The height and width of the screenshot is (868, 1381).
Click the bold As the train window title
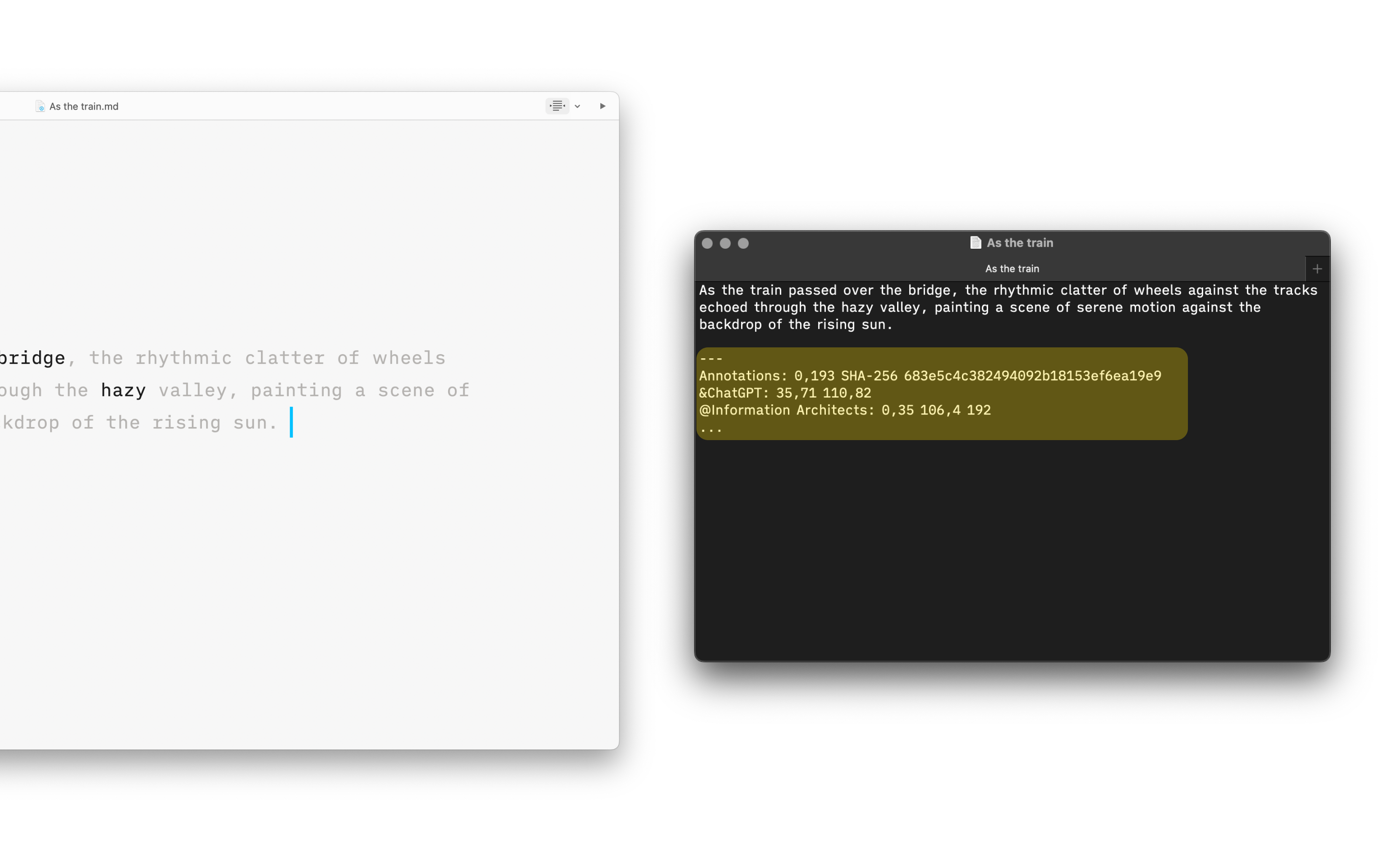tap(1020, 243)
